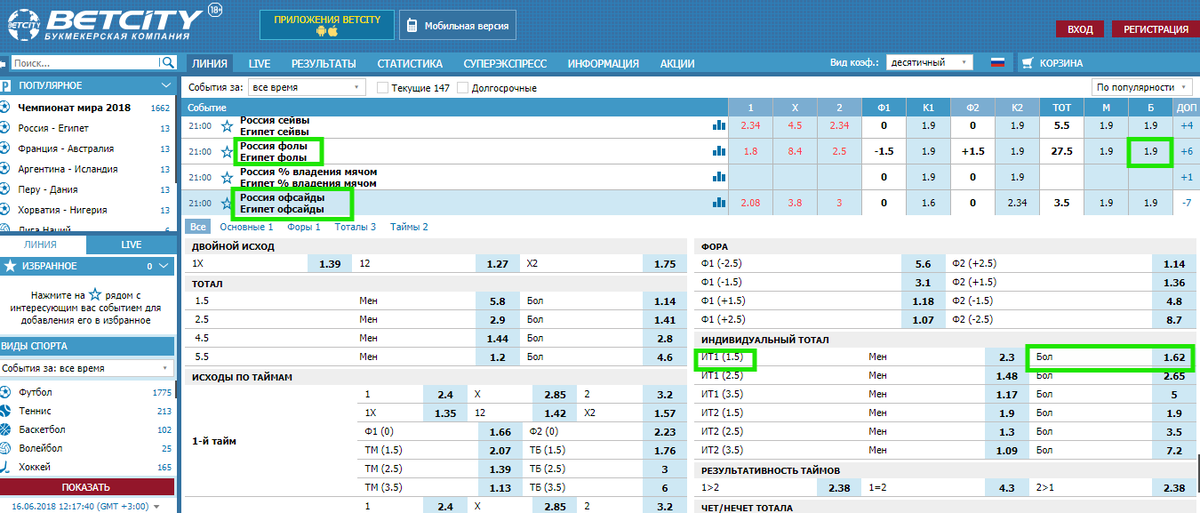This screenshot has width=1200, height=513.
Task: Switch to the Основные 1 tab
Action: [x=246, y=227]
